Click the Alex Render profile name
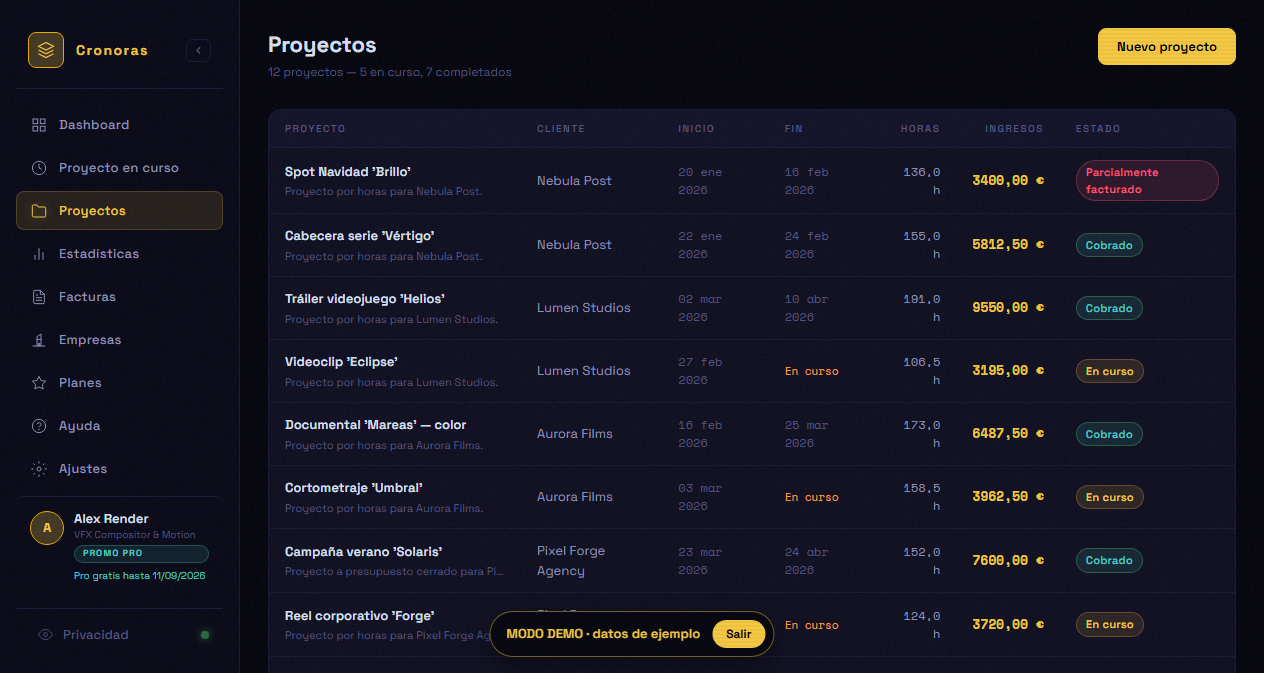The height and width of the screenshot is (673, 1264). tap(111, 519)
